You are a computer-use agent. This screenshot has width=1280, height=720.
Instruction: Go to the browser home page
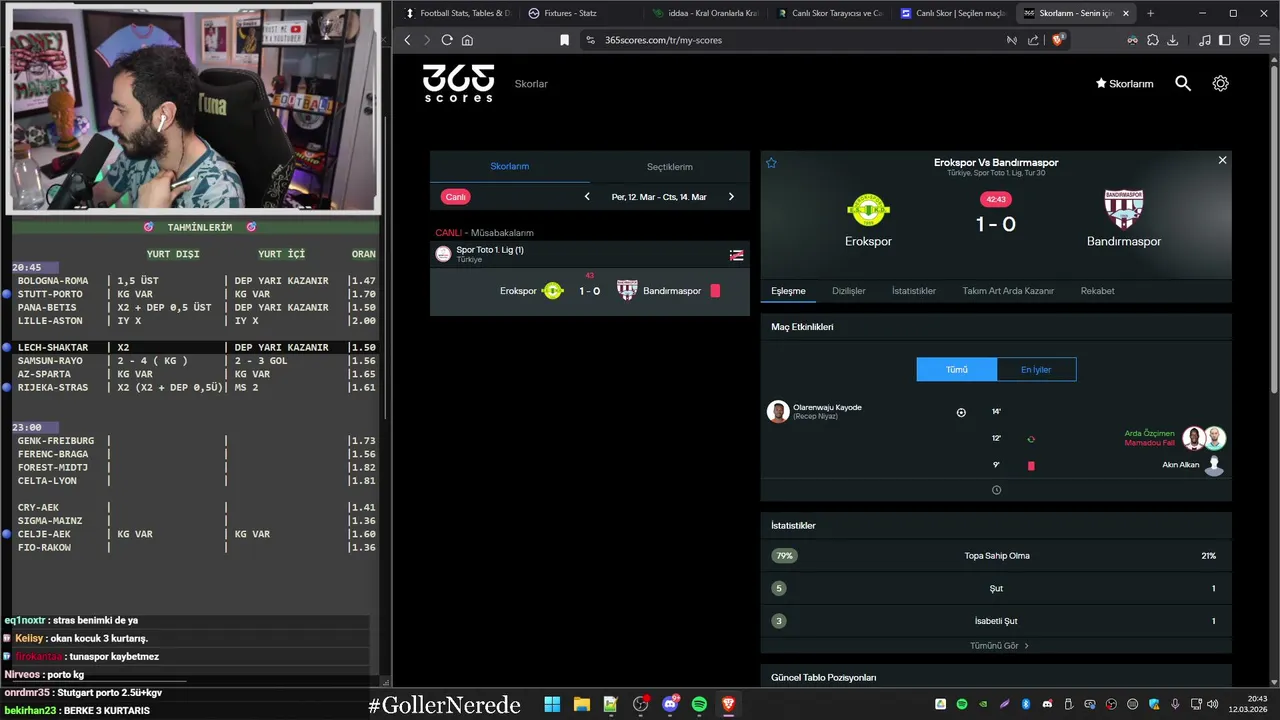point(467,40)
